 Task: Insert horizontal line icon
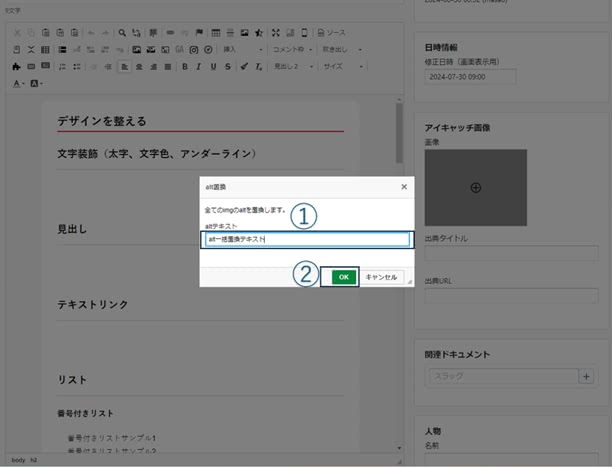click(x=230, y=33)
